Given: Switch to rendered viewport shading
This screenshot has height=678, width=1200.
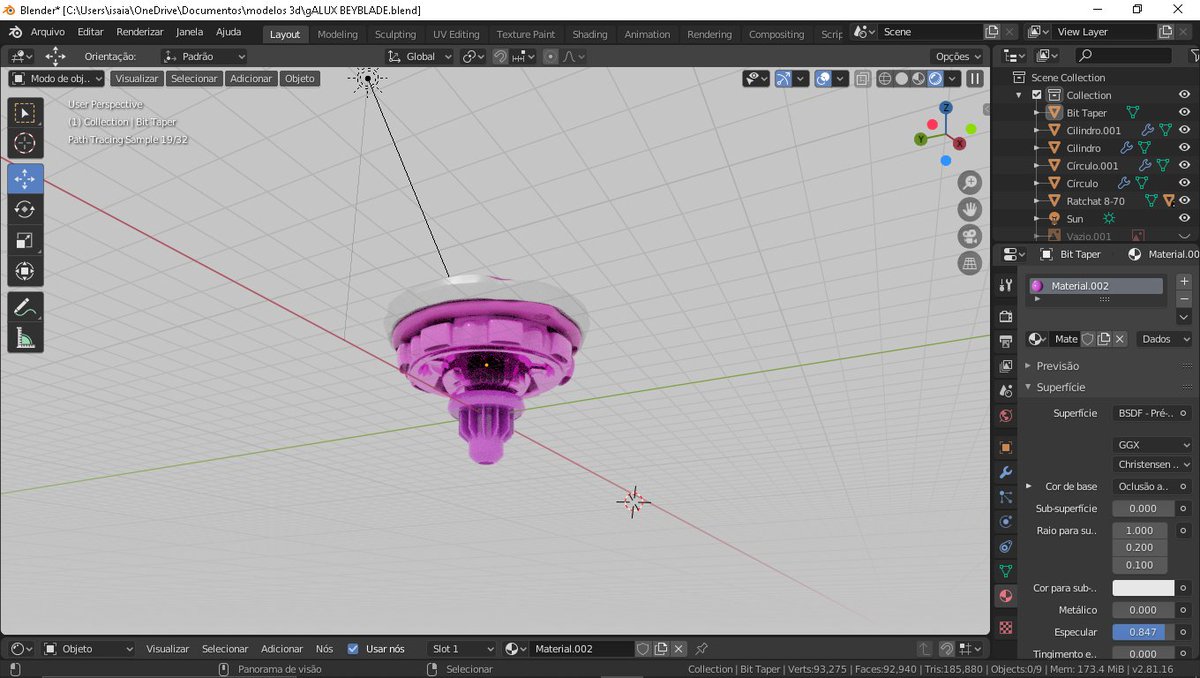Looking at the screenshot, I should pyautogui.click(x=936, y=78).
